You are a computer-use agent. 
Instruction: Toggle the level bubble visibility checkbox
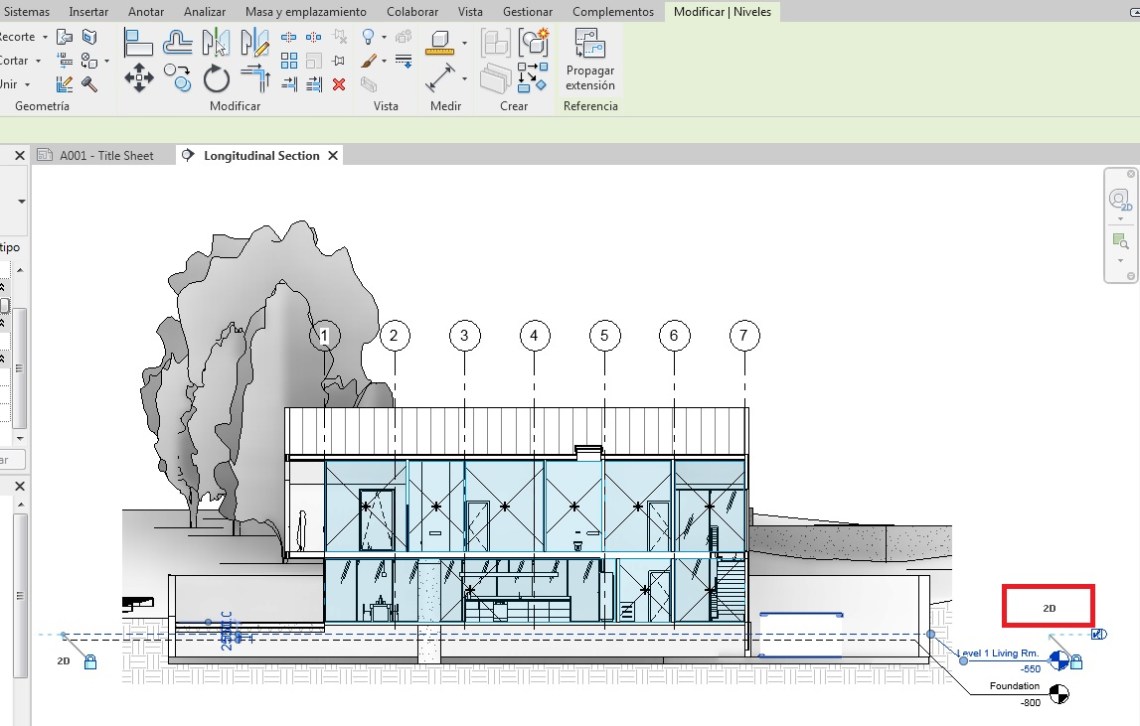coord(1099,634)
